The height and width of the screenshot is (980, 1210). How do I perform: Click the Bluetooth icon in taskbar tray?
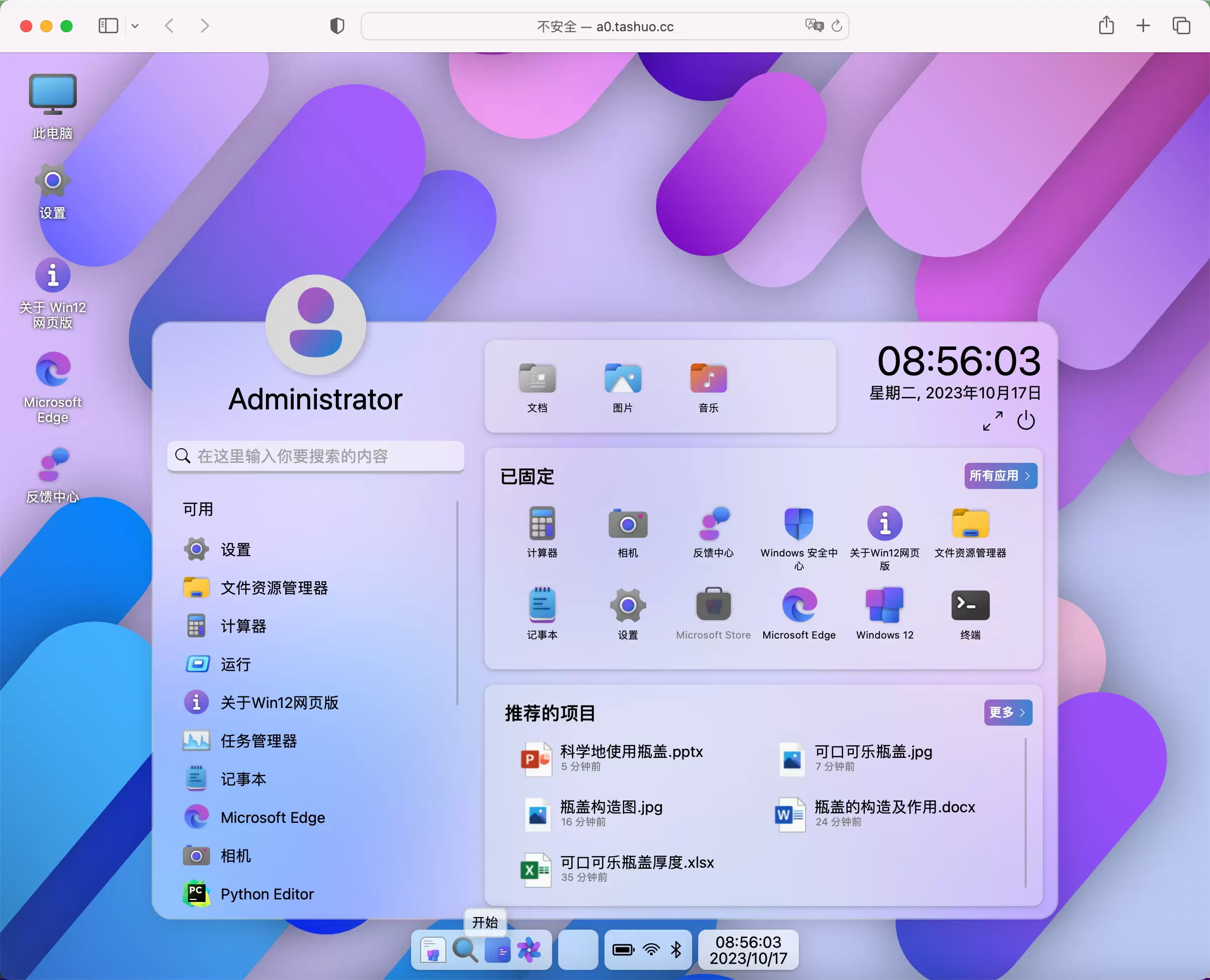pos(676,950)
